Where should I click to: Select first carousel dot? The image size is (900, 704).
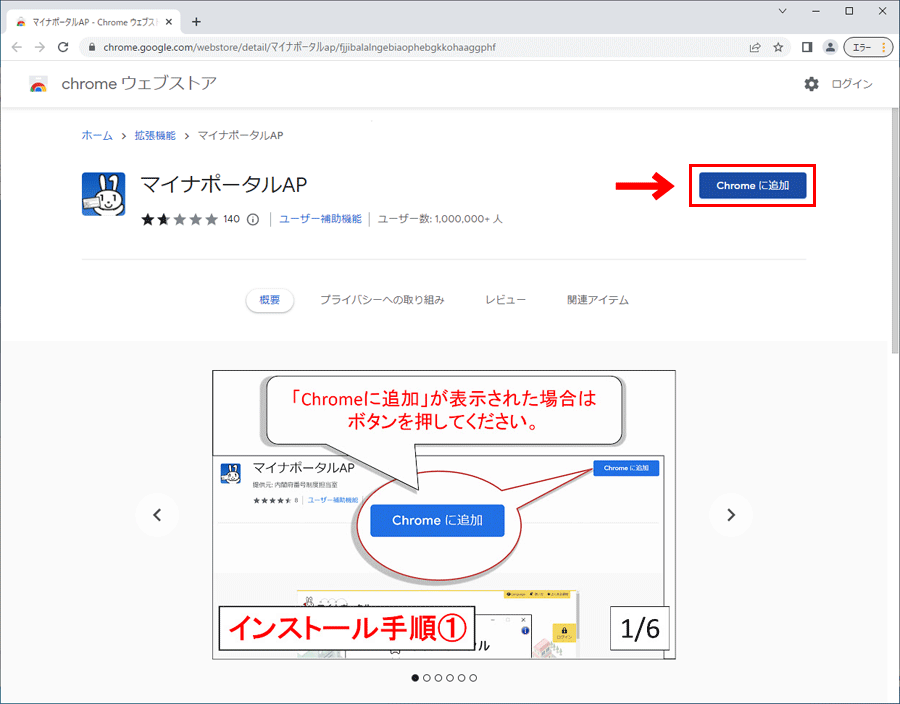(x=415, y=678)
